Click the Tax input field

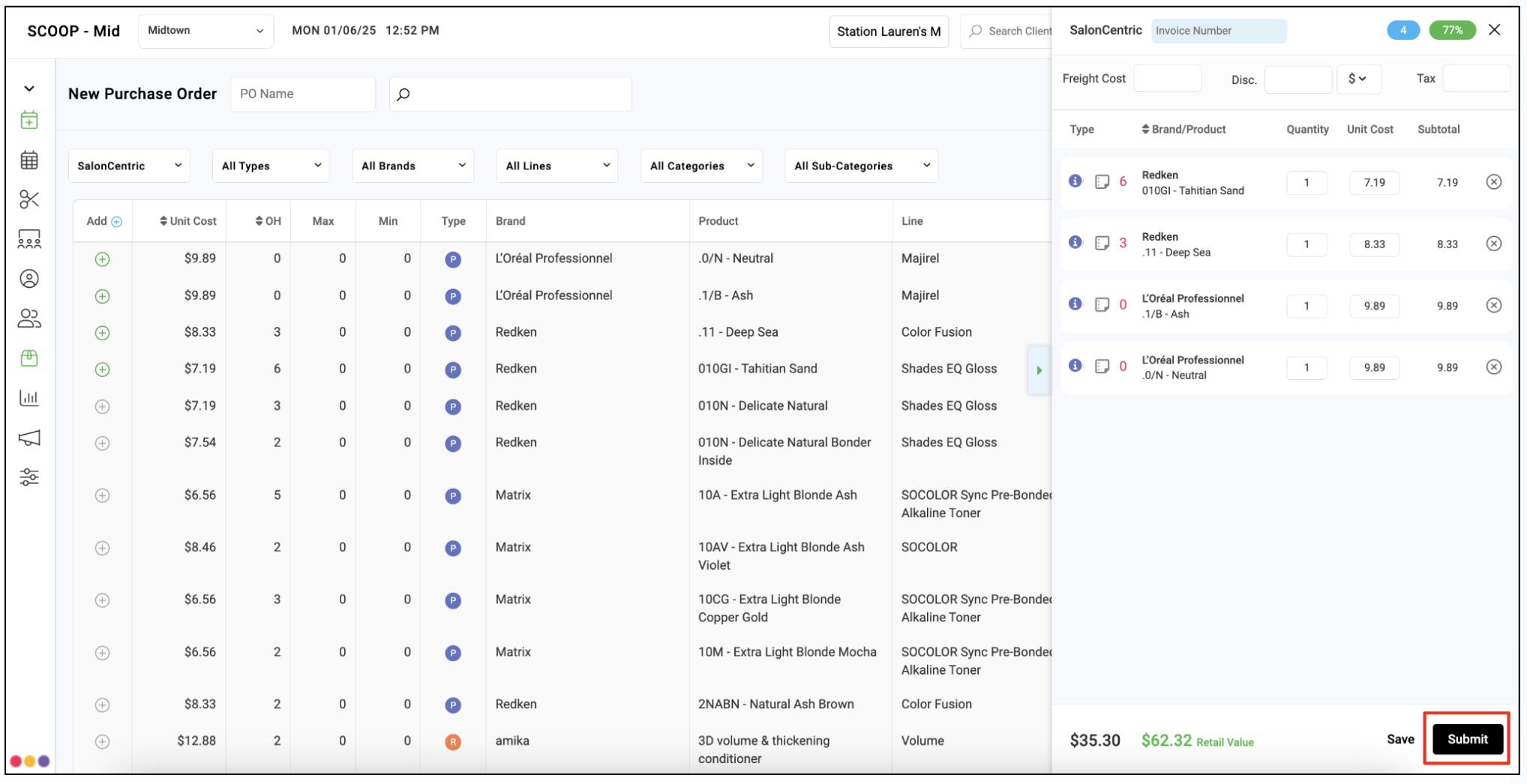[1476, 79]
